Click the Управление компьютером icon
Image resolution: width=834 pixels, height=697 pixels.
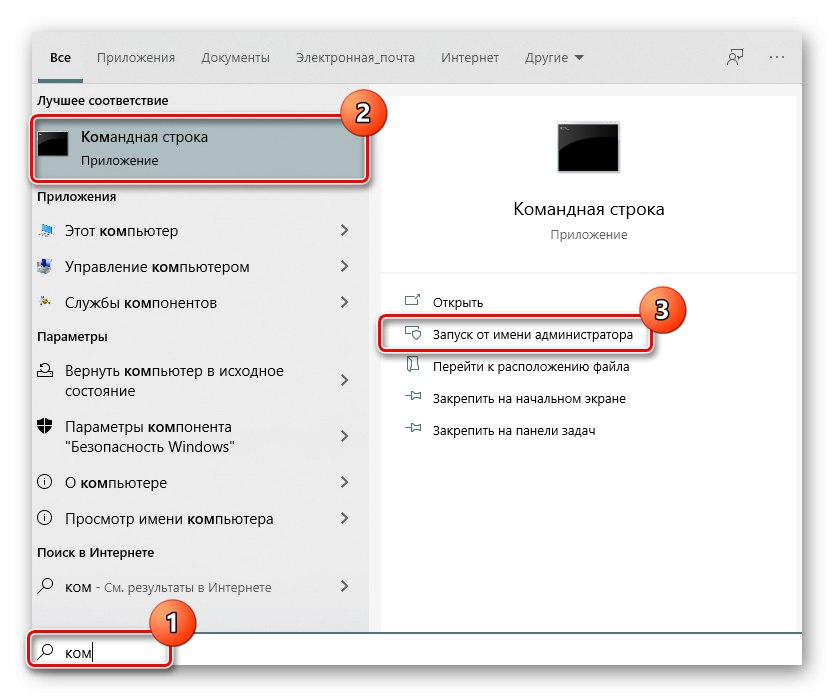[x=45, y=266]
